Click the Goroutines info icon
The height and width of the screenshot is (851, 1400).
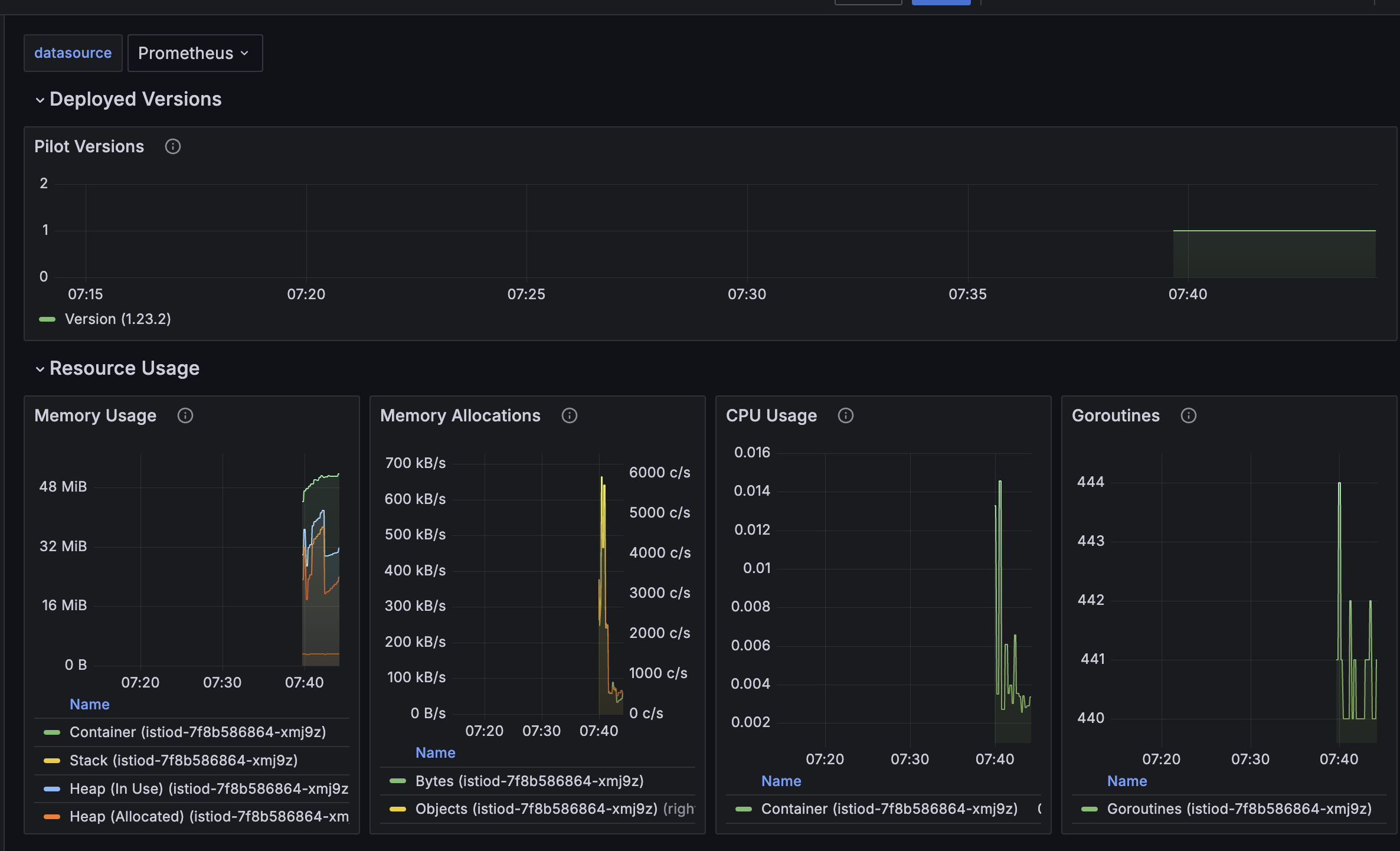tap(1188, 415)
